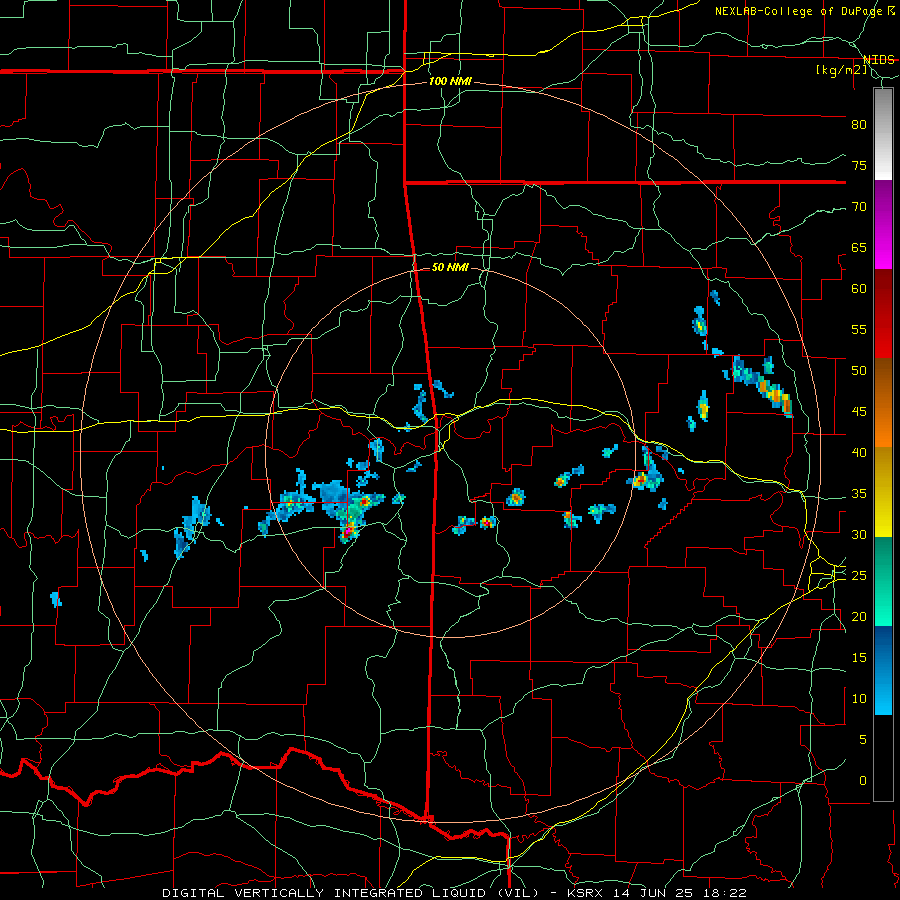Click the 30 value on the color scale
Viewport: 900px width, 900px height.
pos(859,535)
